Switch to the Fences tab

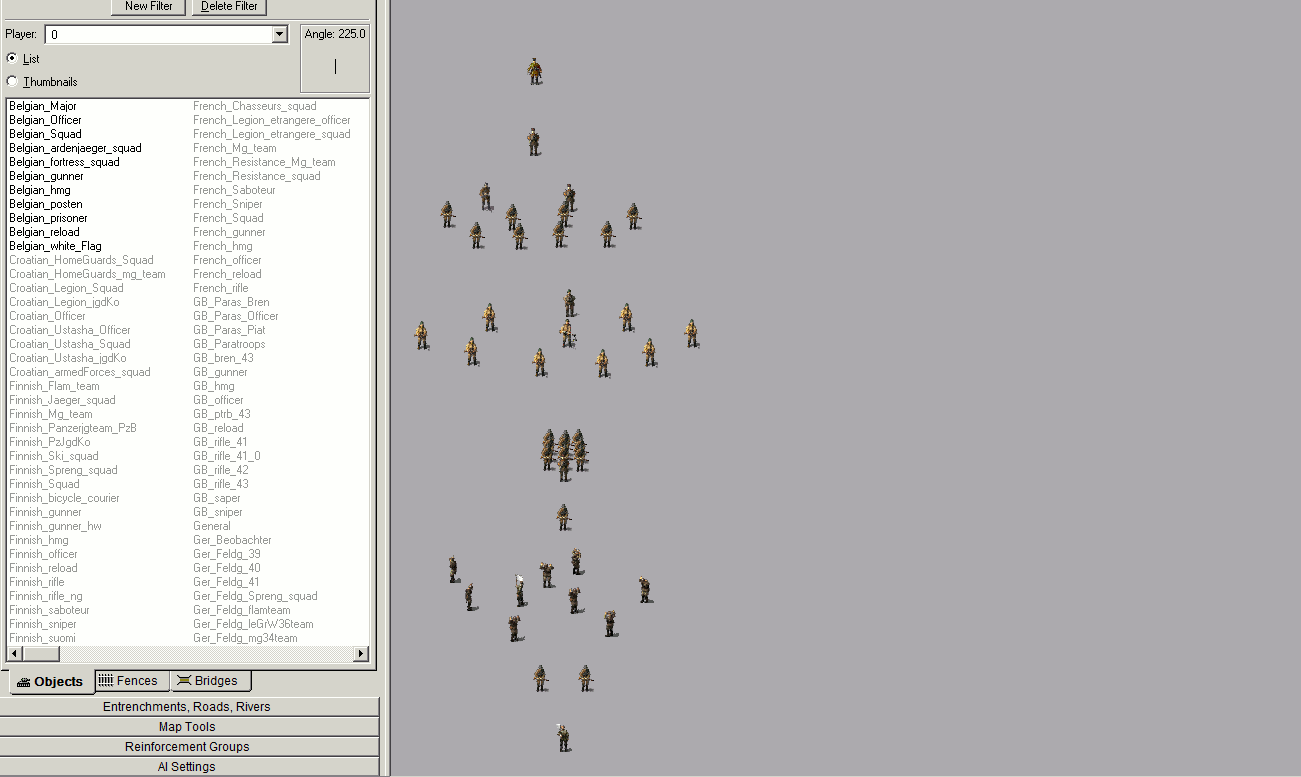pos(132,681)
